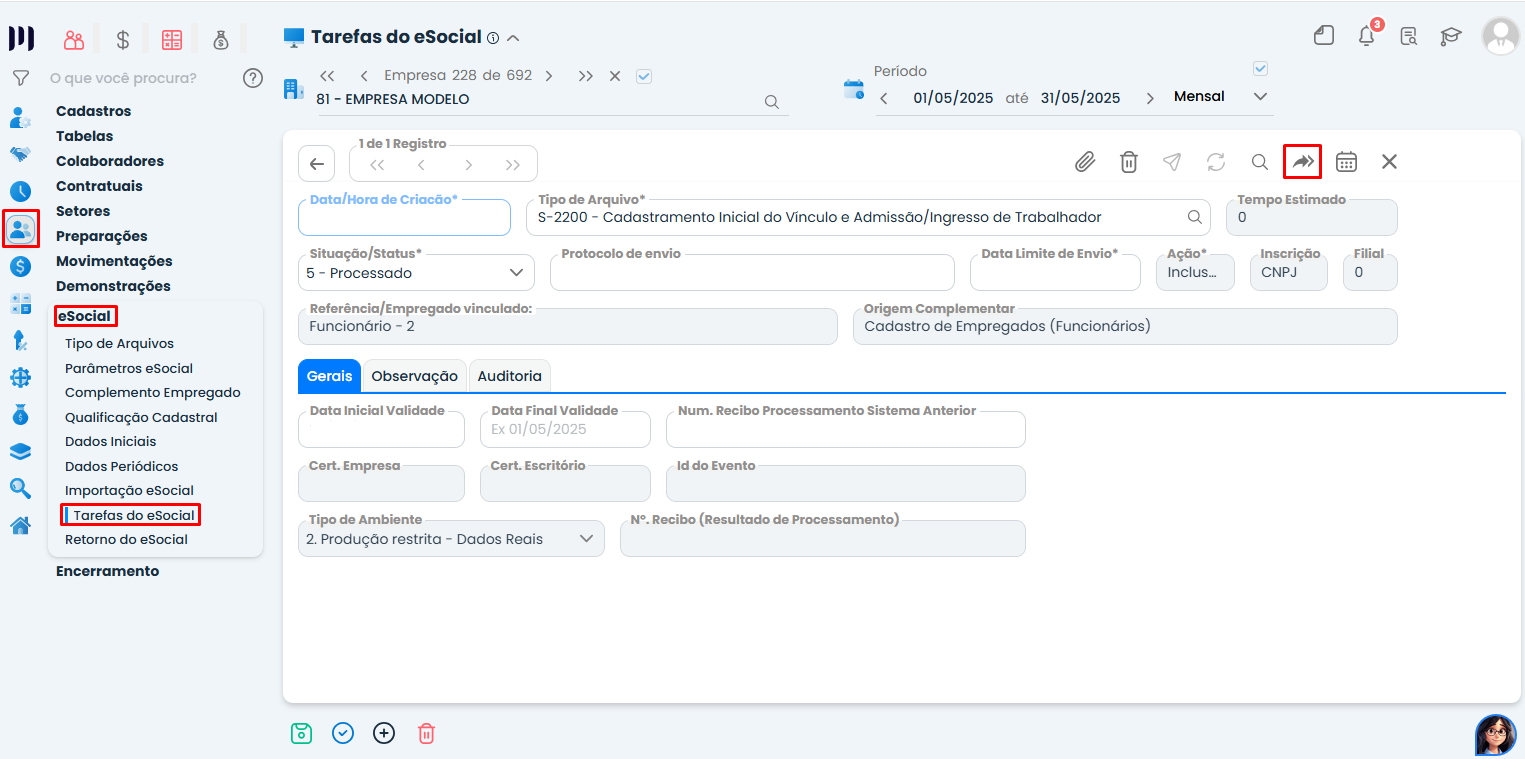The image size is (1525, 759).
Task: Switch to the Observação tab
Action: click(415, 376)
